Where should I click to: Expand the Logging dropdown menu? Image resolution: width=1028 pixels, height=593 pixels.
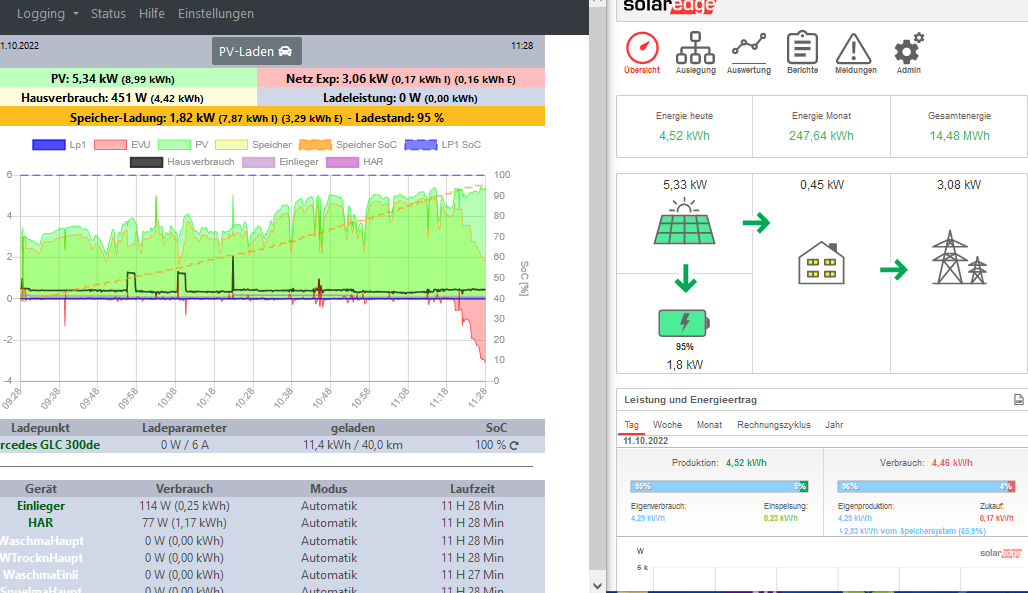[47, 14]
